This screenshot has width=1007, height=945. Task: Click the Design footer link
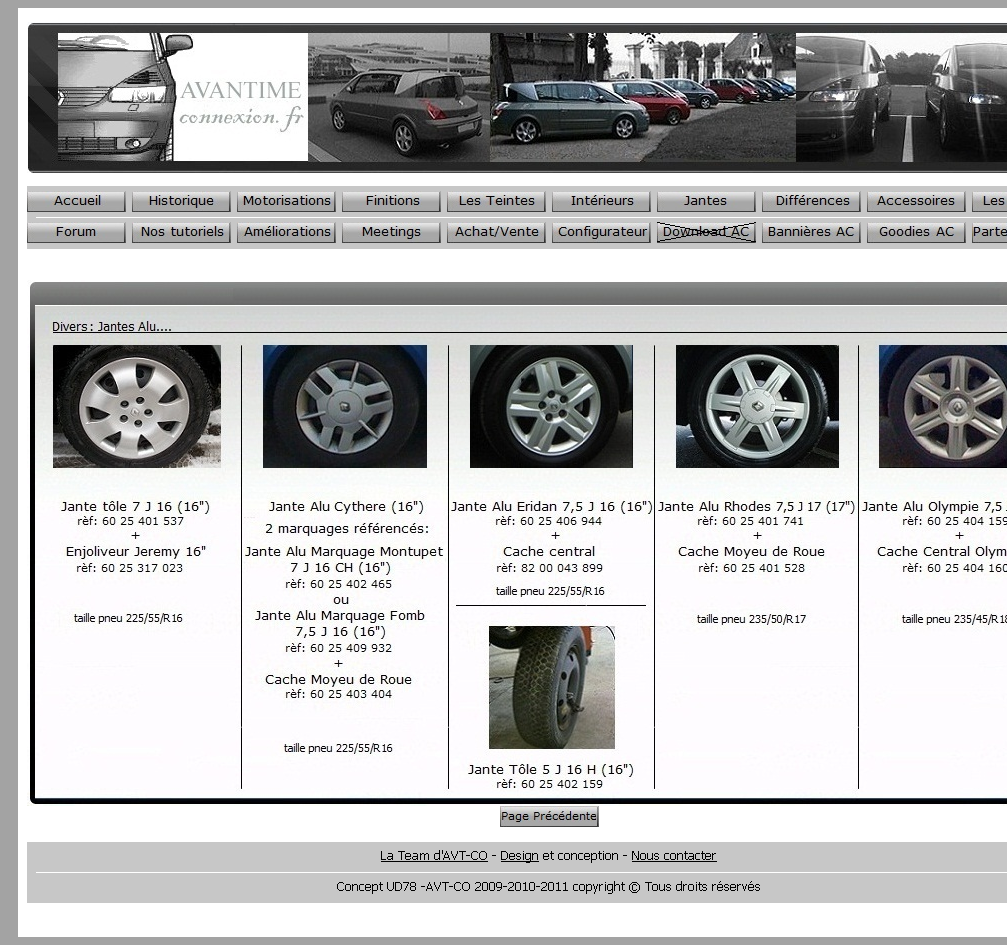tap(519, 856)
